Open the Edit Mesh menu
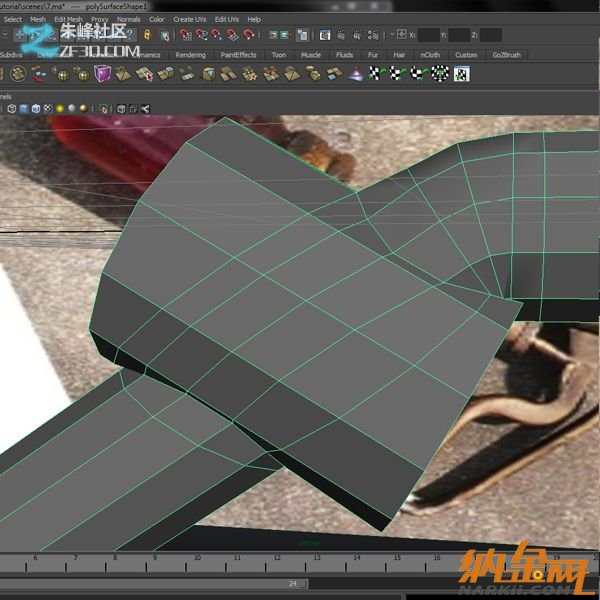600x600 pixels. 68,20
